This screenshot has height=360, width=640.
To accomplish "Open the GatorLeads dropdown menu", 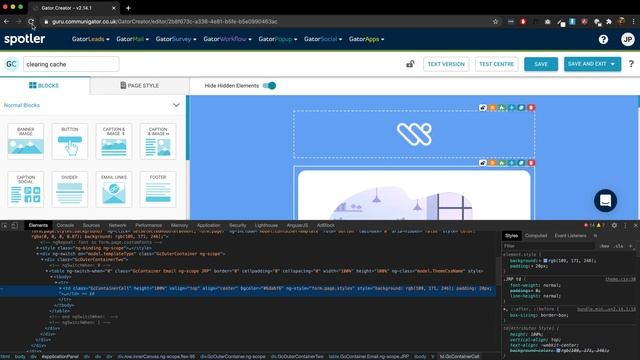I will point(91,39).
